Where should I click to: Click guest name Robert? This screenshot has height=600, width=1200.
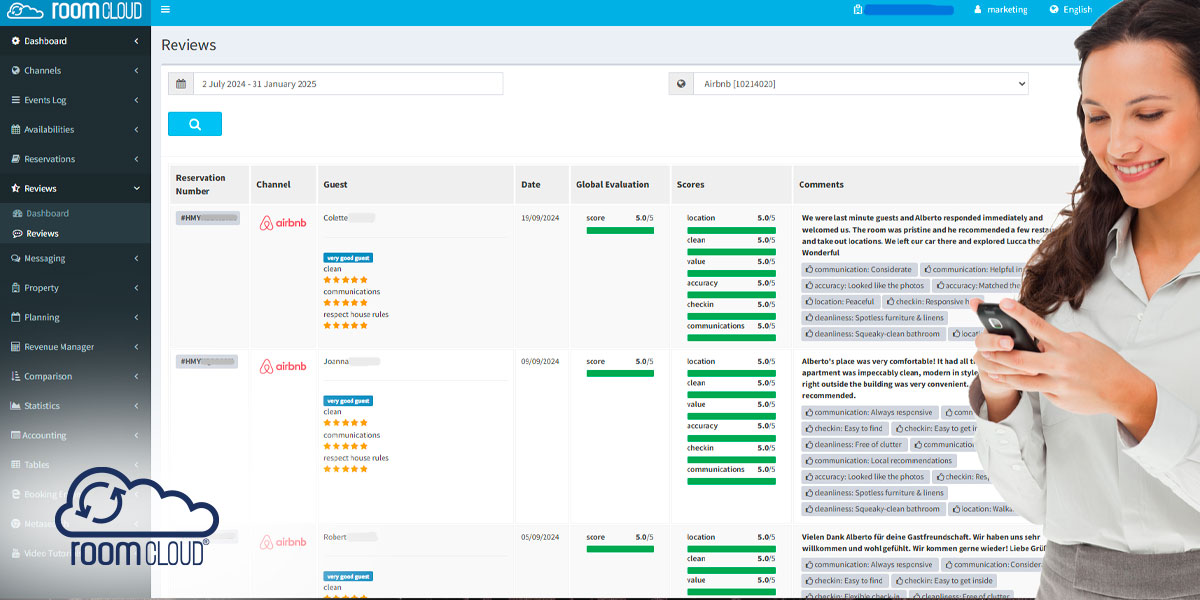(x=335, y=537)
